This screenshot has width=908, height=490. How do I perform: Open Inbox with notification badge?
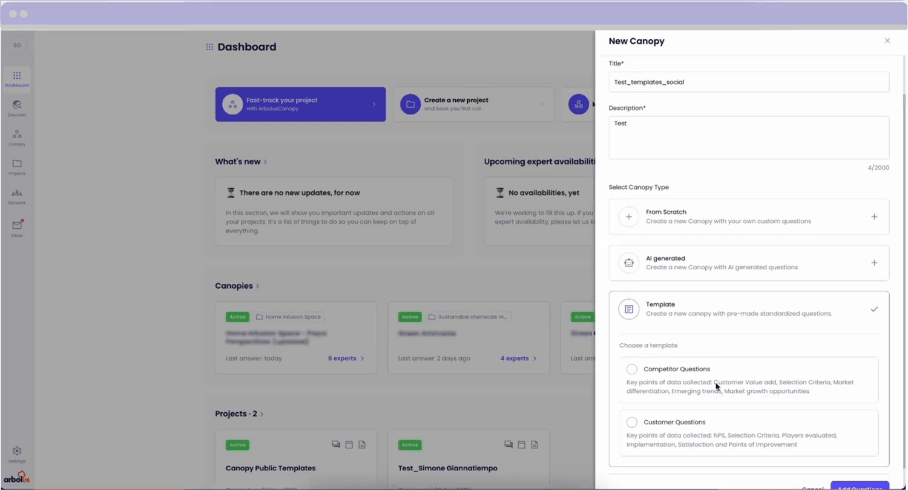point(17,227)
